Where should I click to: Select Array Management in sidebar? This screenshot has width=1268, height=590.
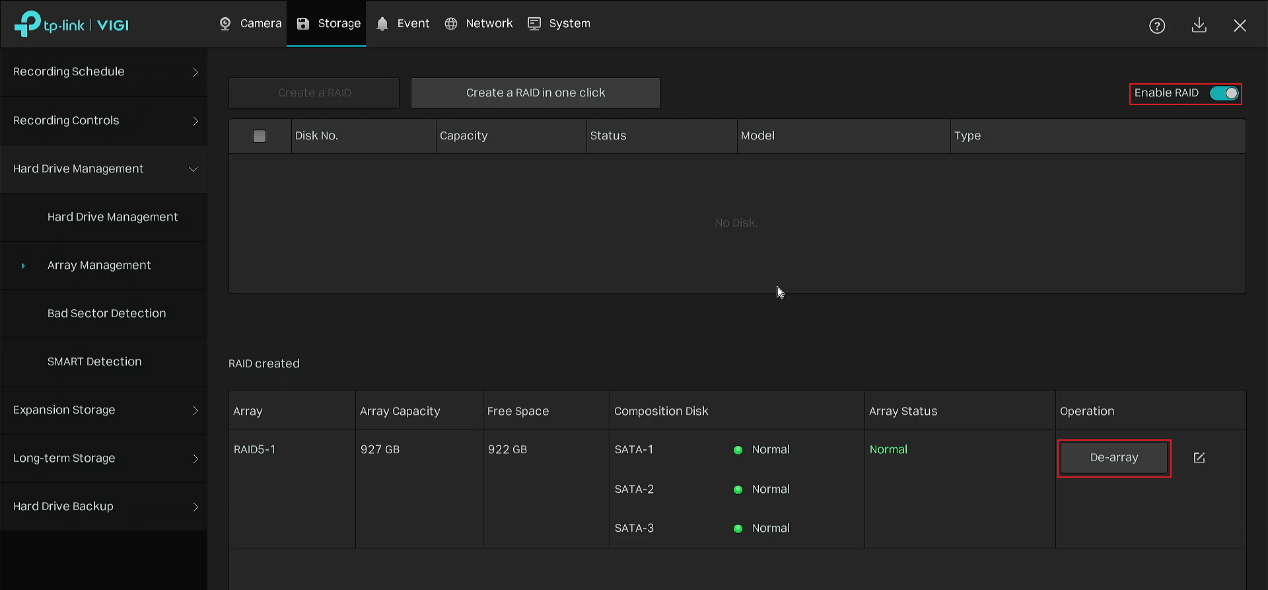(x=103, y=265)
